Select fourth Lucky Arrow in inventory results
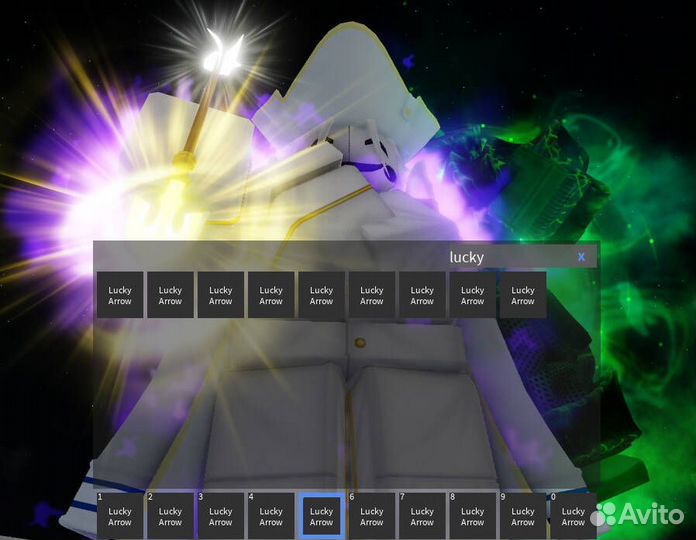 (x=271, y=295)
